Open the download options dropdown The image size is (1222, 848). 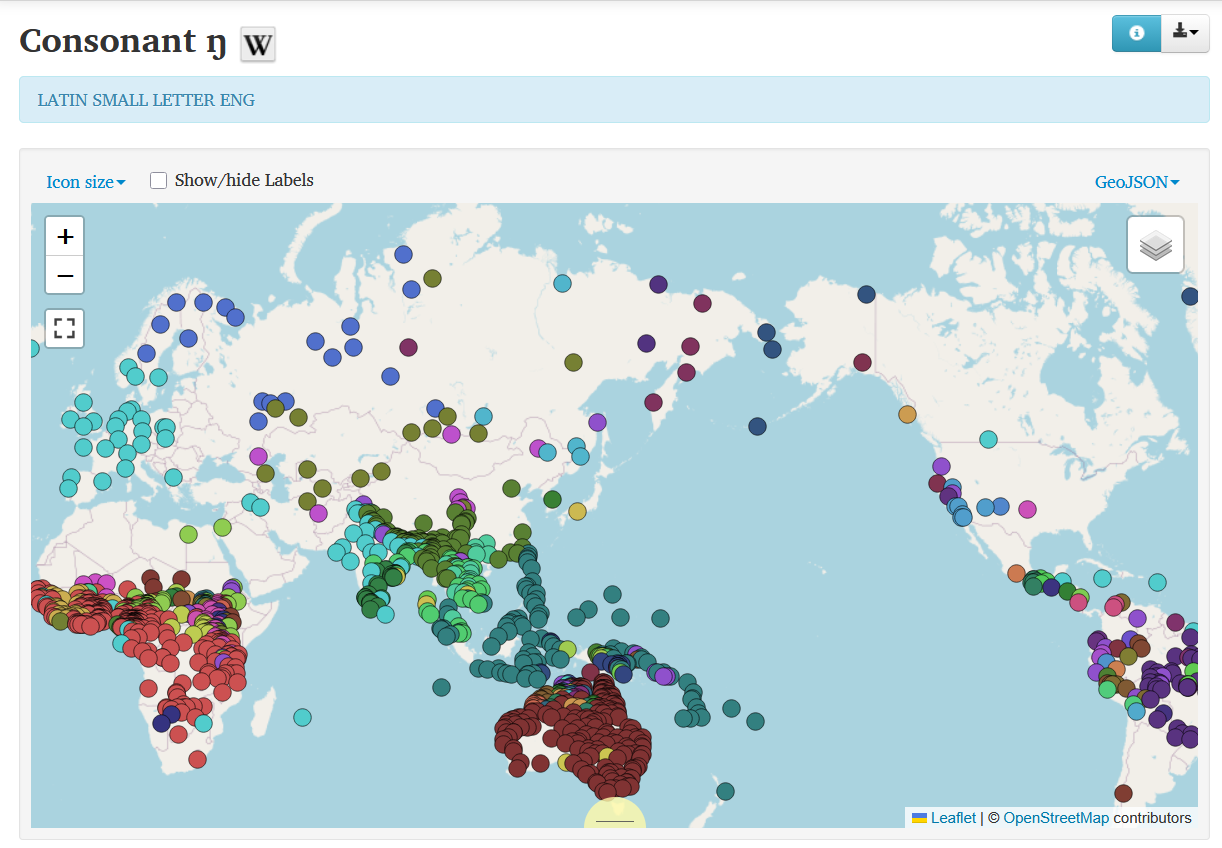[1185, 33]
